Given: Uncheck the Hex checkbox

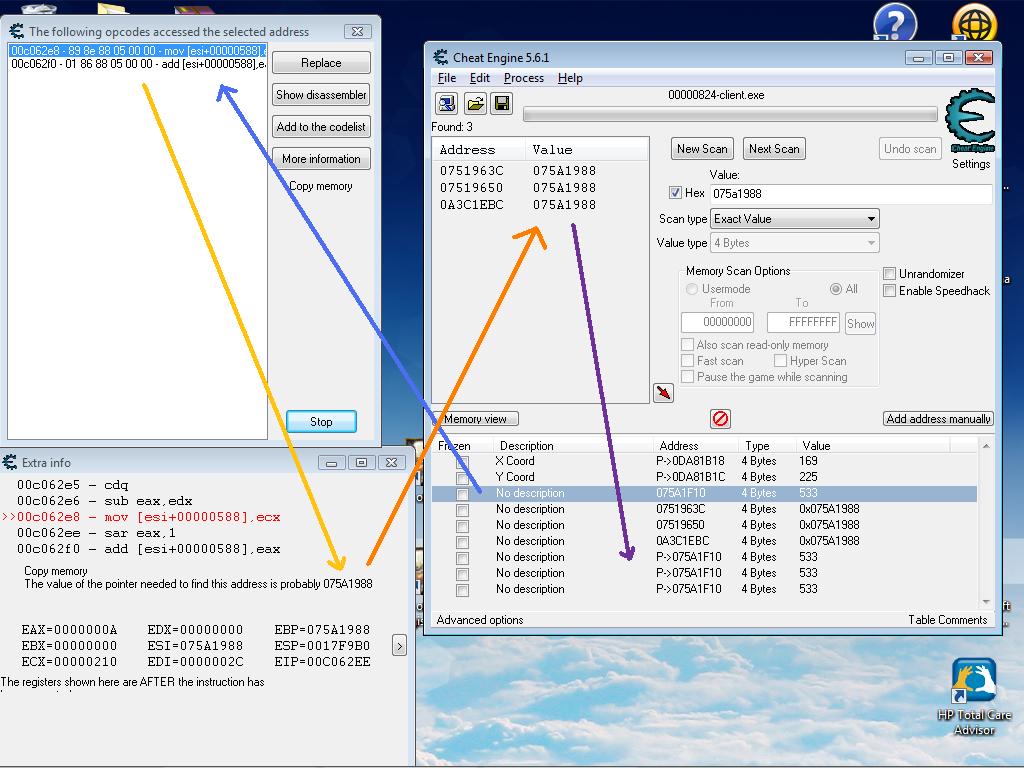Looking at the screenshot, I should 675,193.
